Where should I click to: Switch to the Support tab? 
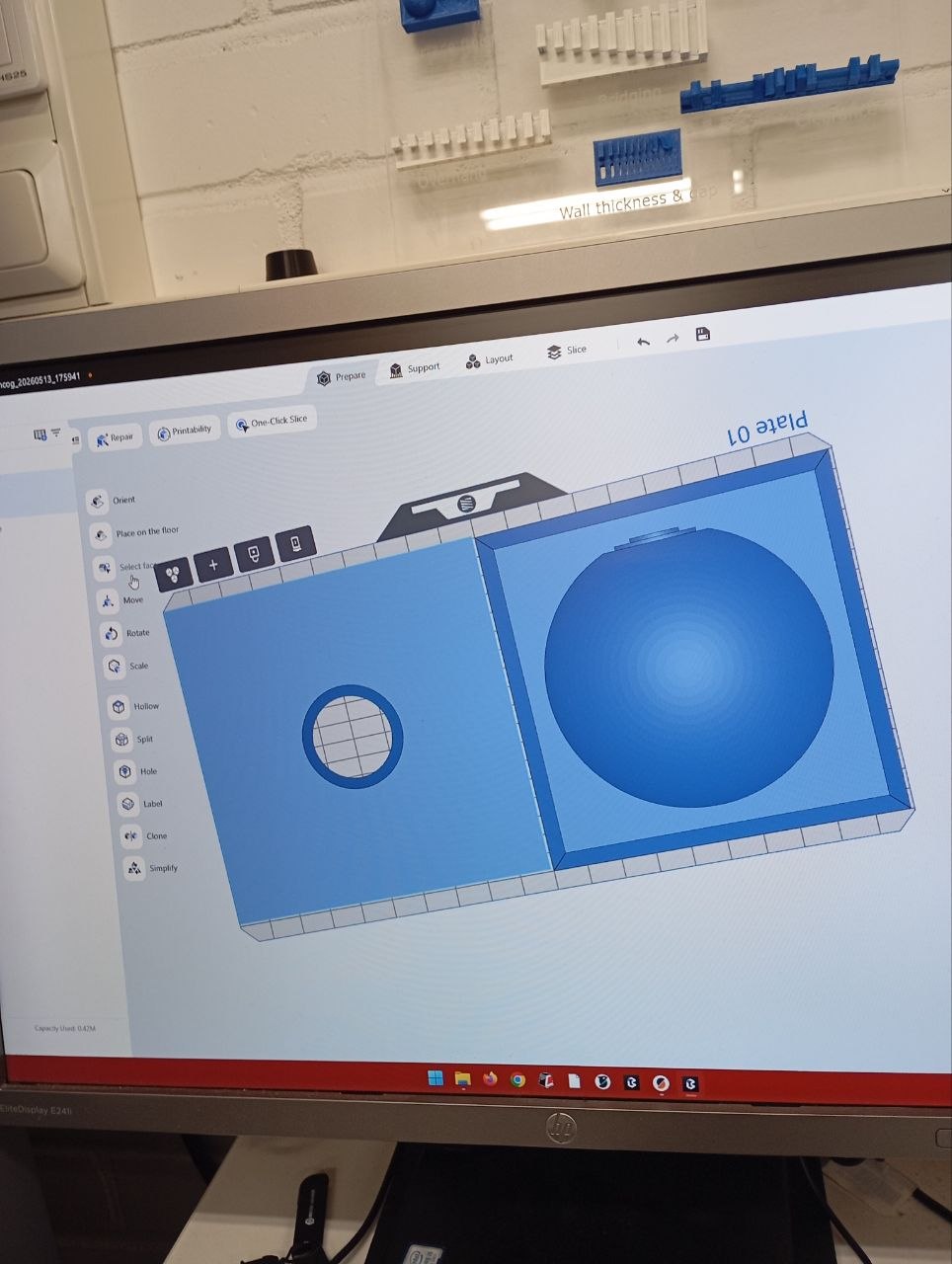(x=415, y=368)
